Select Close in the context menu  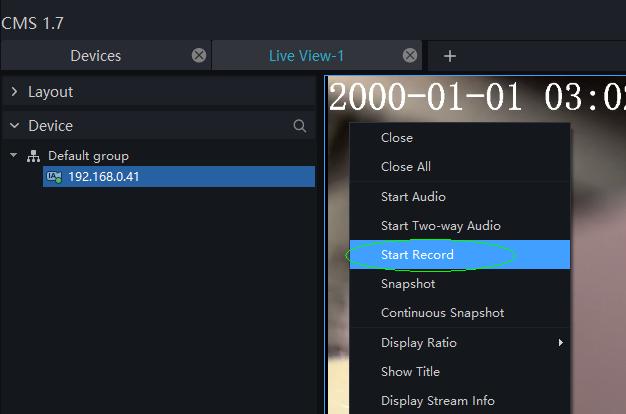coord(397,138)
